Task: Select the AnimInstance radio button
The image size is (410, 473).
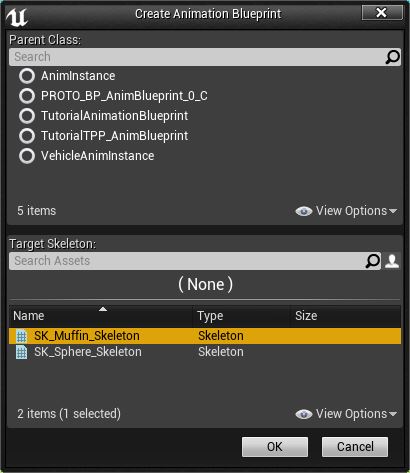Action: click(27, 76)
